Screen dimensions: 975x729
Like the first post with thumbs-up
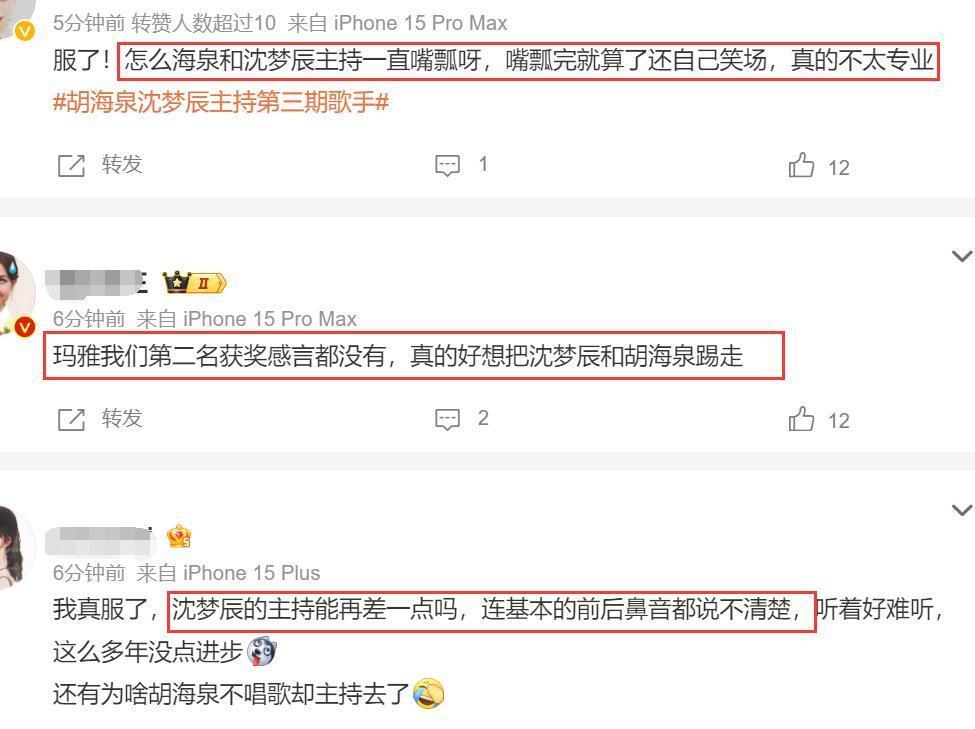point(801,165)
